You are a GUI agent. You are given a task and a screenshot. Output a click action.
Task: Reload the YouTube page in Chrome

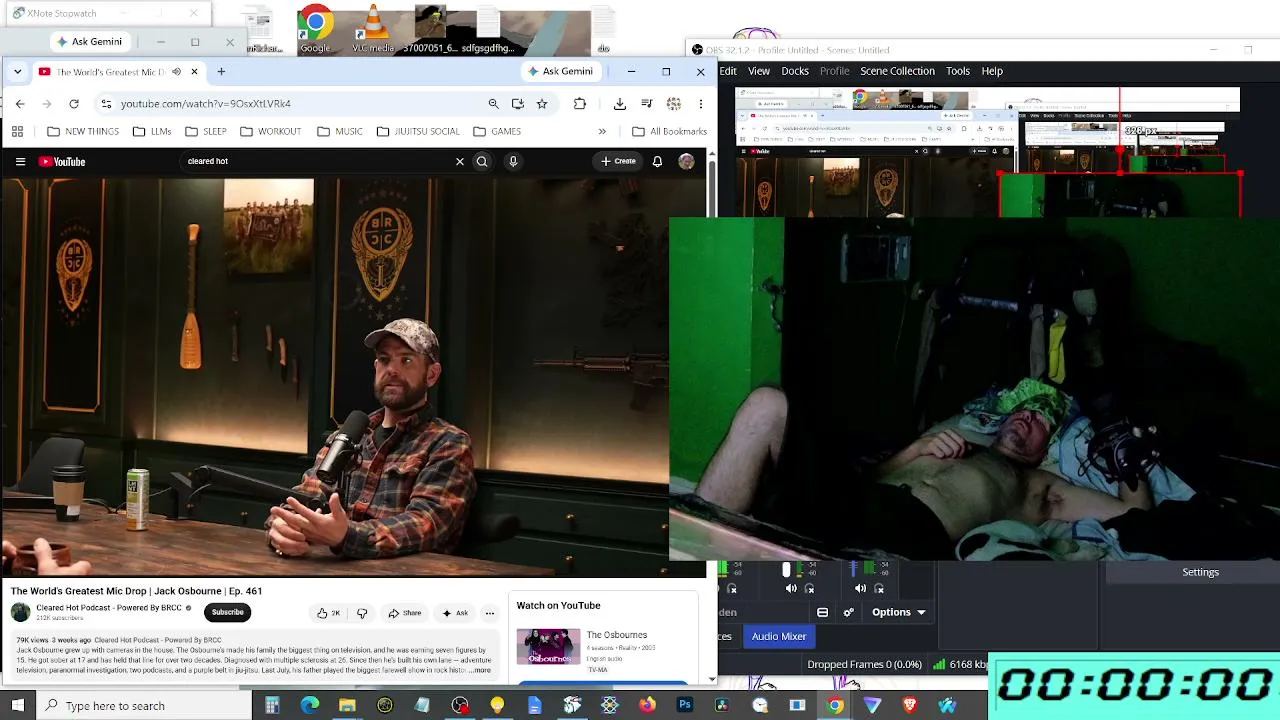[x=74, y=104]
